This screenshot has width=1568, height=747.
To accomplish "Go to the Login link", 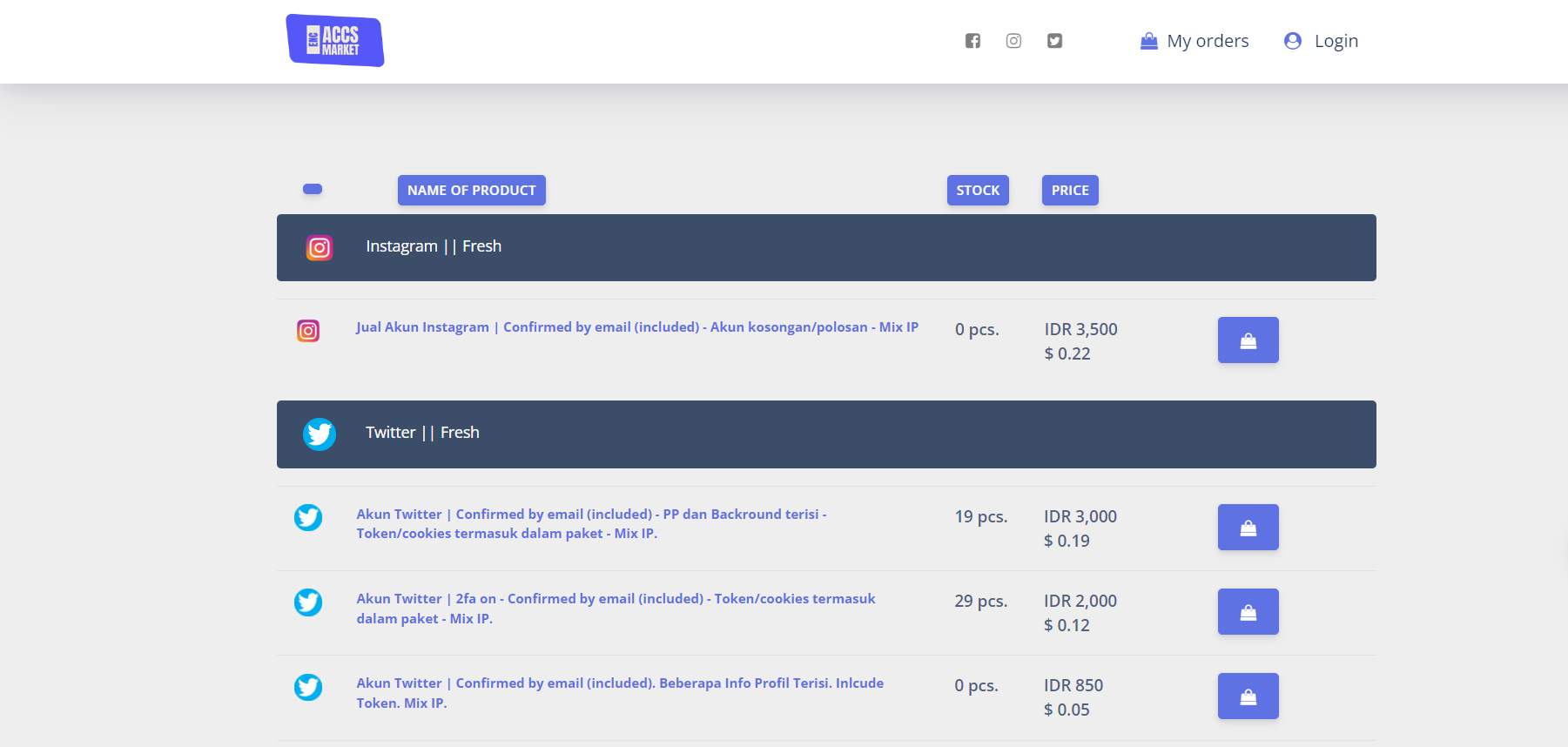I will [1336, 41].
